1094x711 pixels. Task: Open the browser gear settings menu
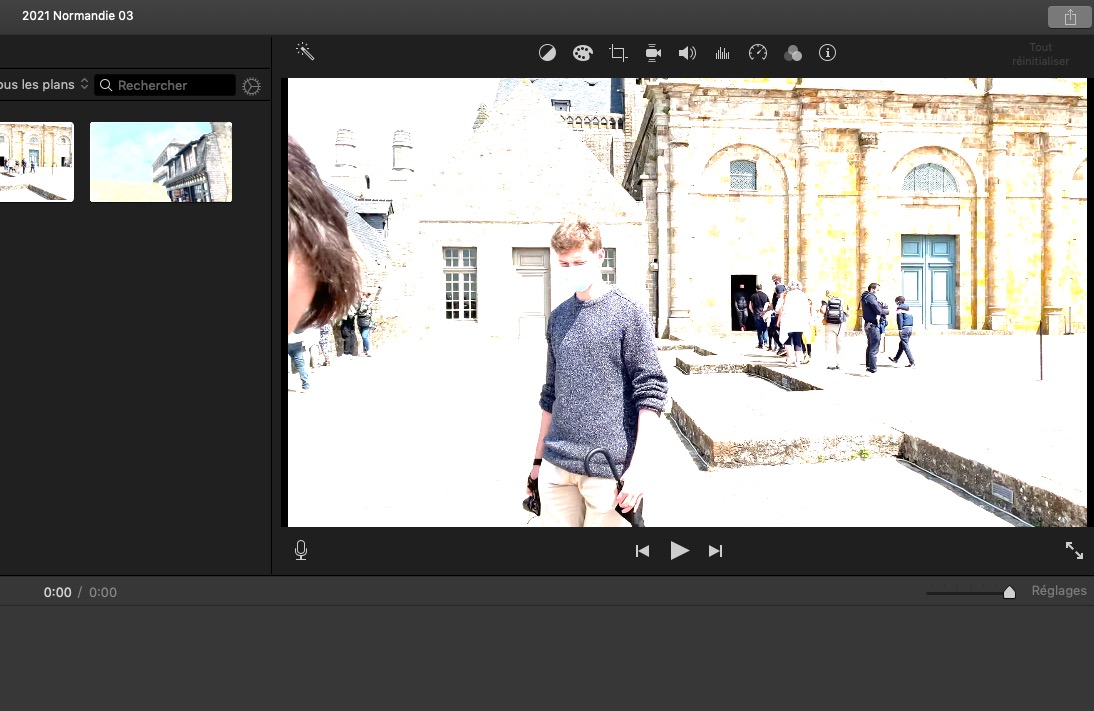(252, 86)
